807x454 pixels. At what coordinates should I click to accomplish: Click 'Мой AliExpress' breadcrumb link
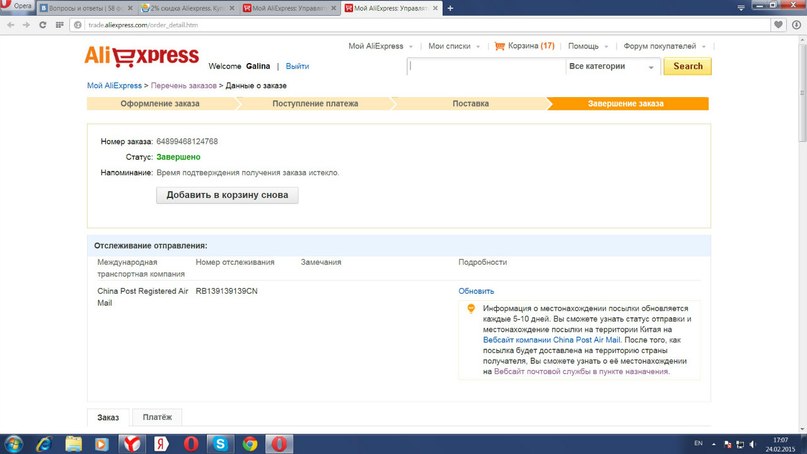114,85
